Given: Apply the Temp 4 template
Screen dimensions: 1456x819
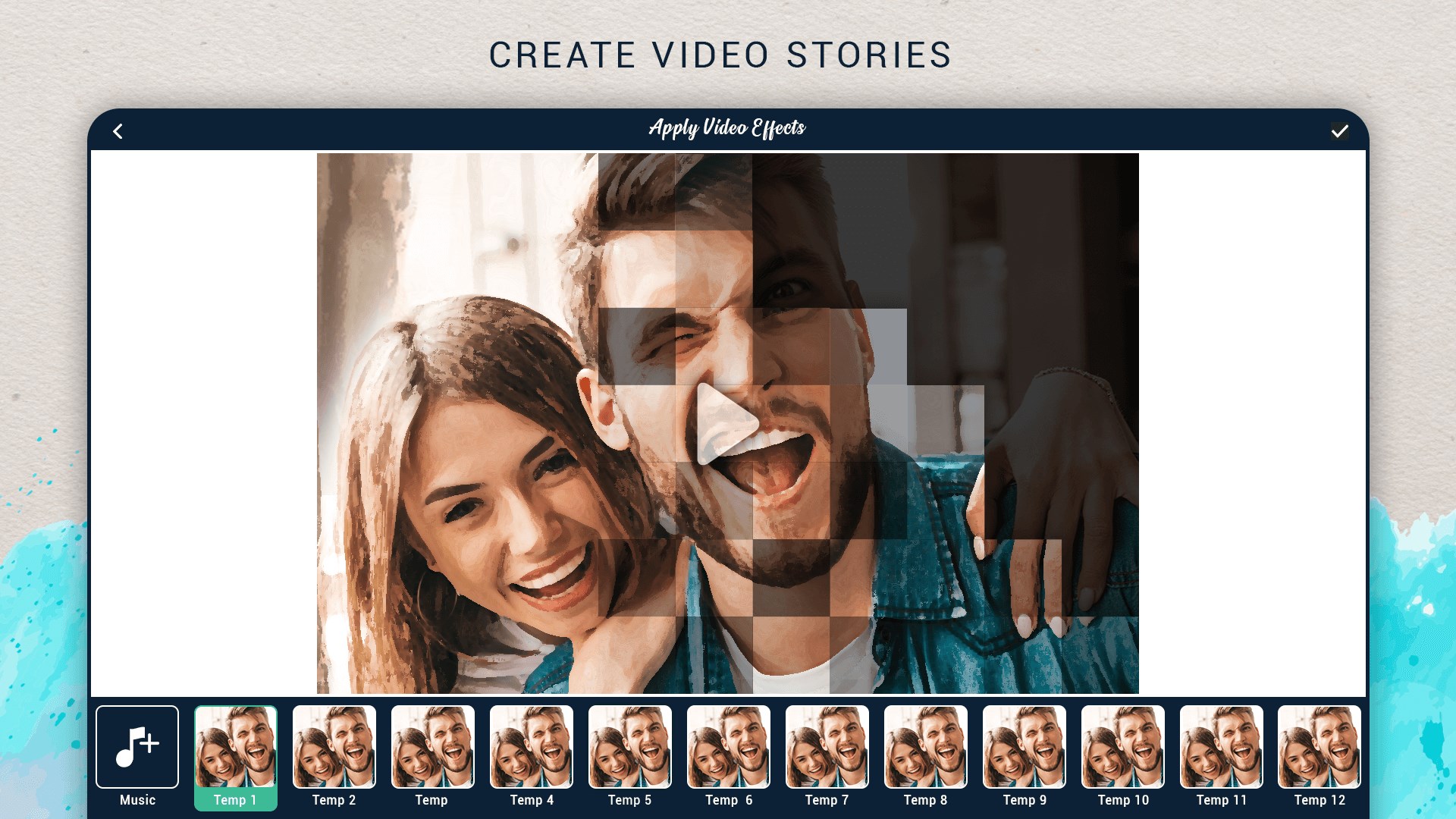Looking at the screenshot, I should pyautogui.click(x=531, y=747).
